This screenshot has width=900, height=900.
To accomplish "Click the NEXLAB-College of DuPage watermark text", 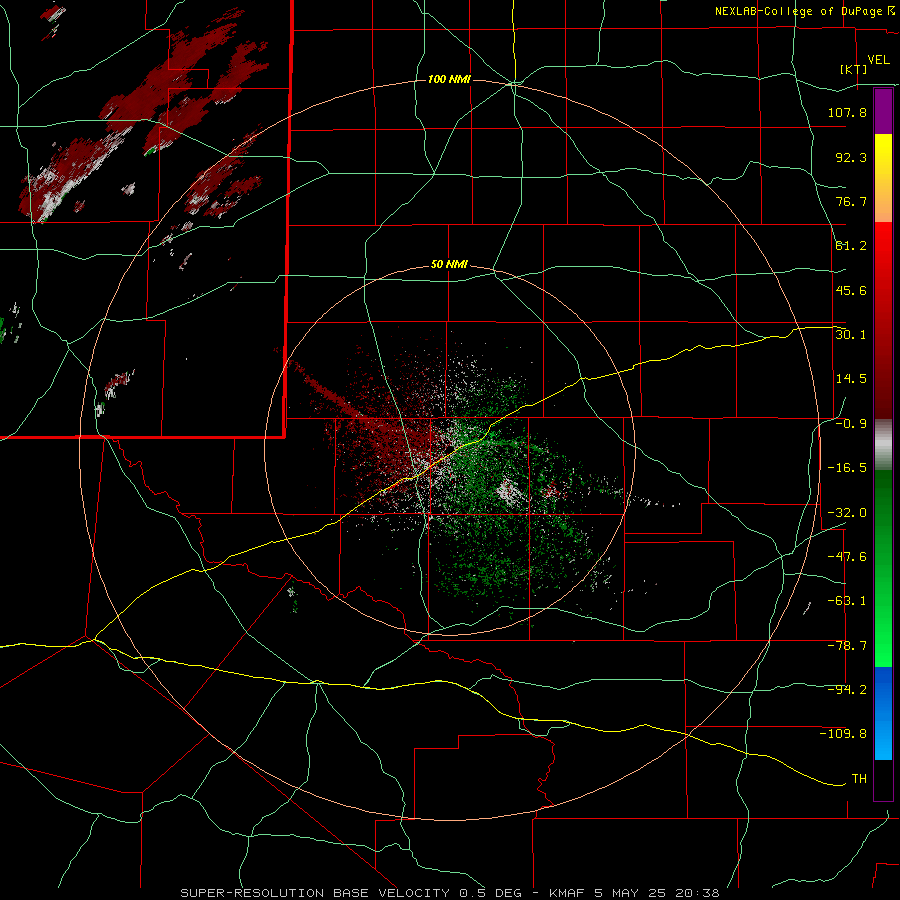I will (805, 11).
